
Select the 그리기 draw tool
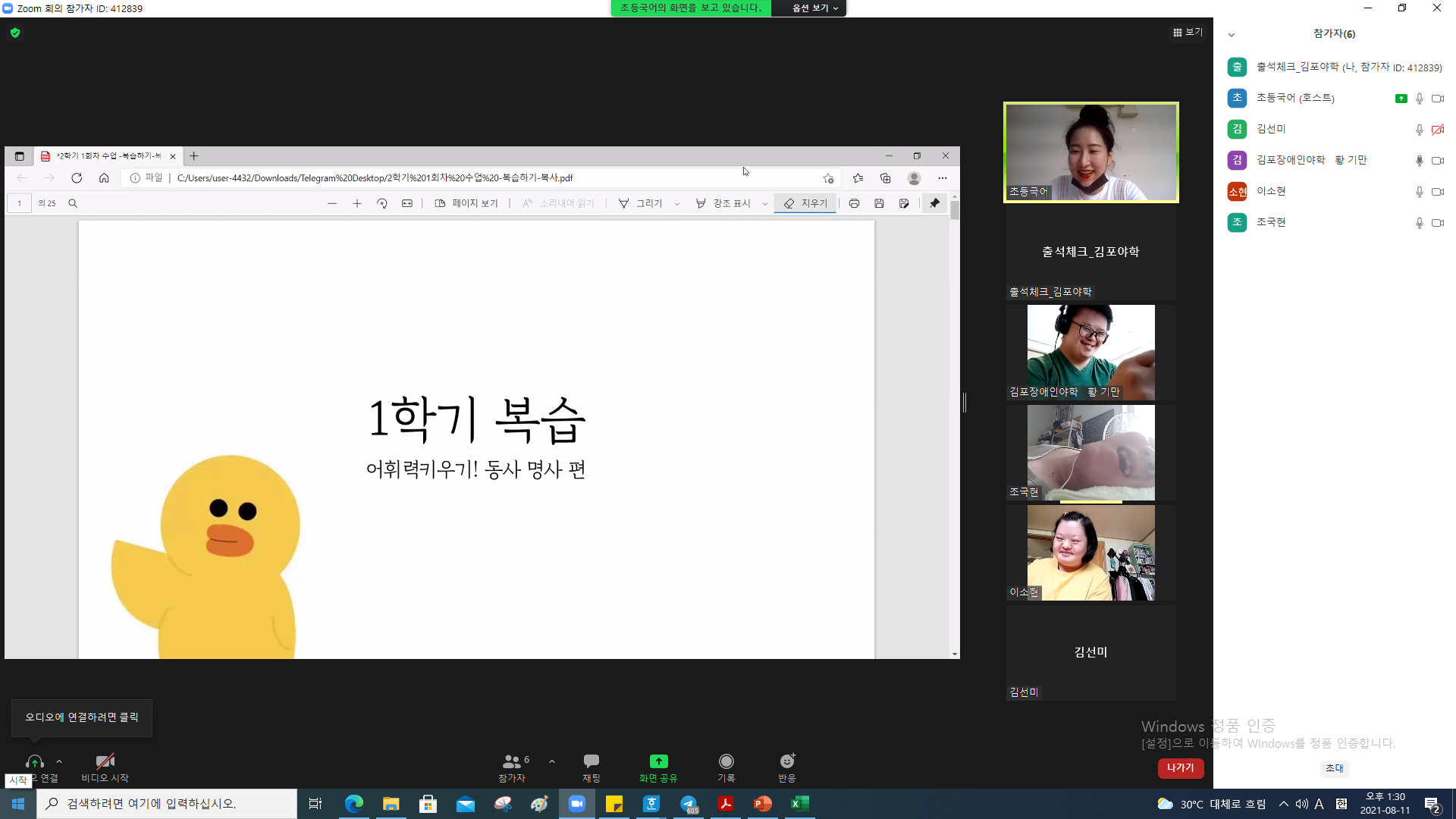(x=640, y=203)
